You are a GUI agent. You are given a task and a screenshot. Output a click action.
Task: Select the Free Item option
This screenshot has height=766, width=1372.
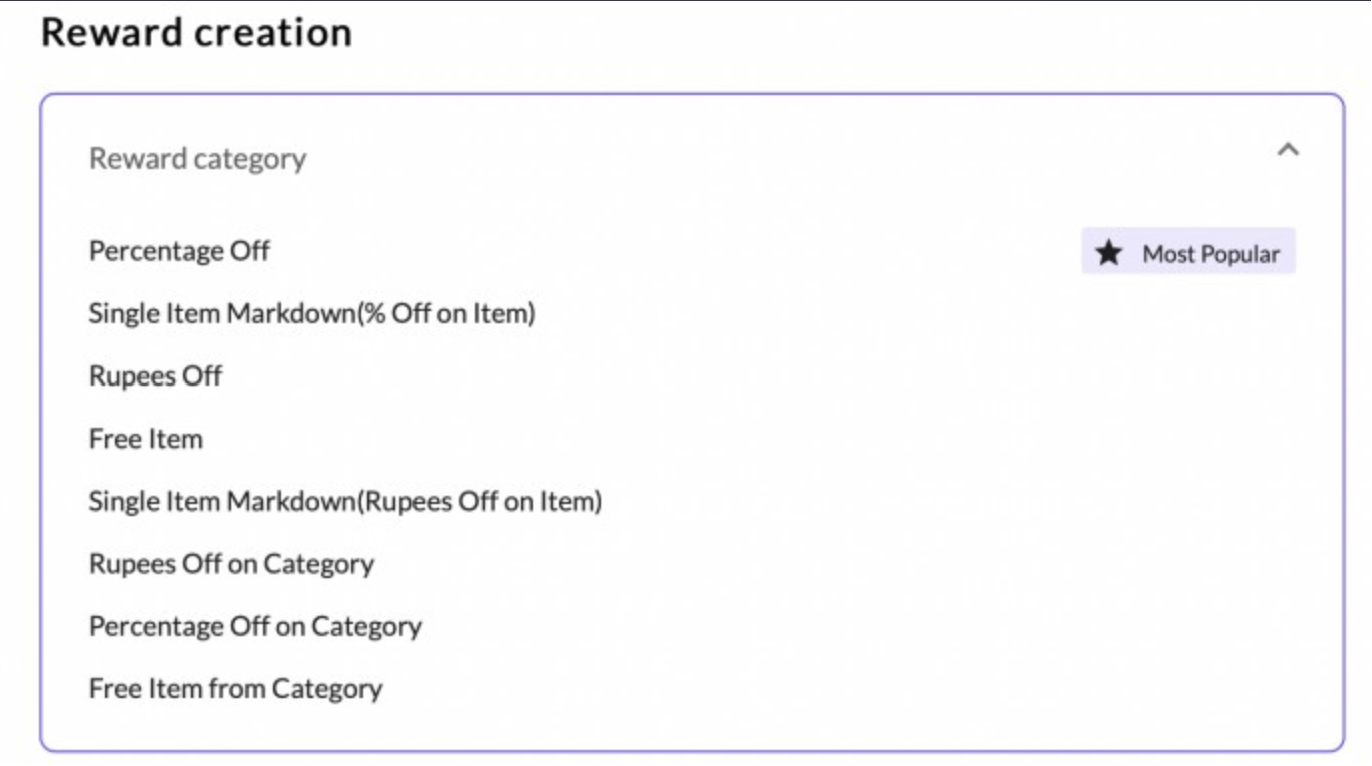pos(146,439)
